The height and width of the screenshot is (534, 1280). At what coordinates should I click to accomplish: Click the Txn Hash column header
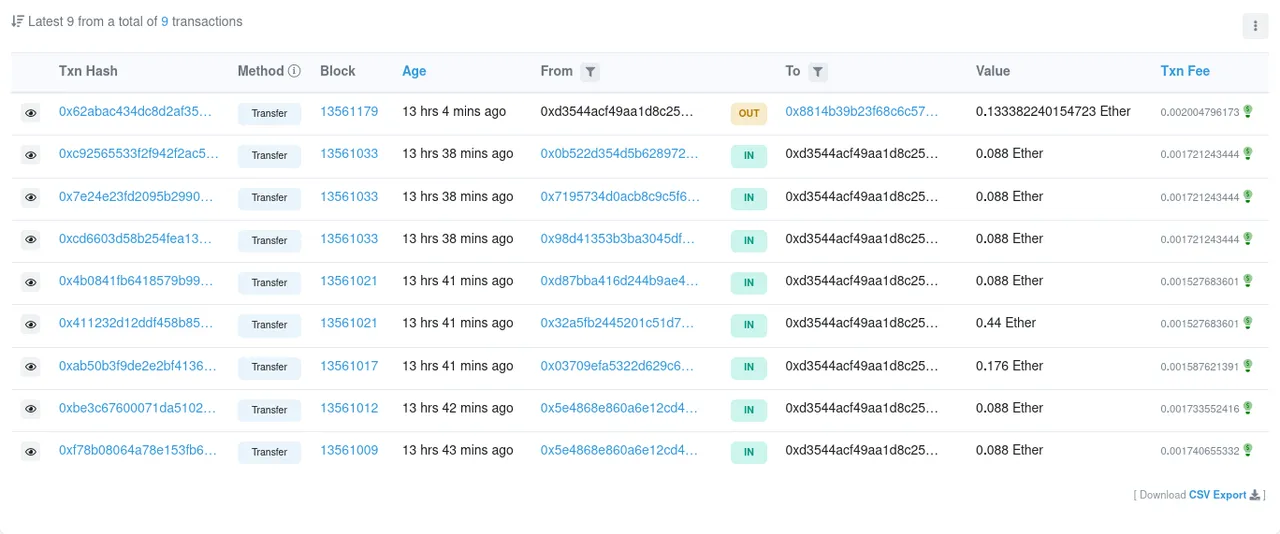click(x=88, y=71)
